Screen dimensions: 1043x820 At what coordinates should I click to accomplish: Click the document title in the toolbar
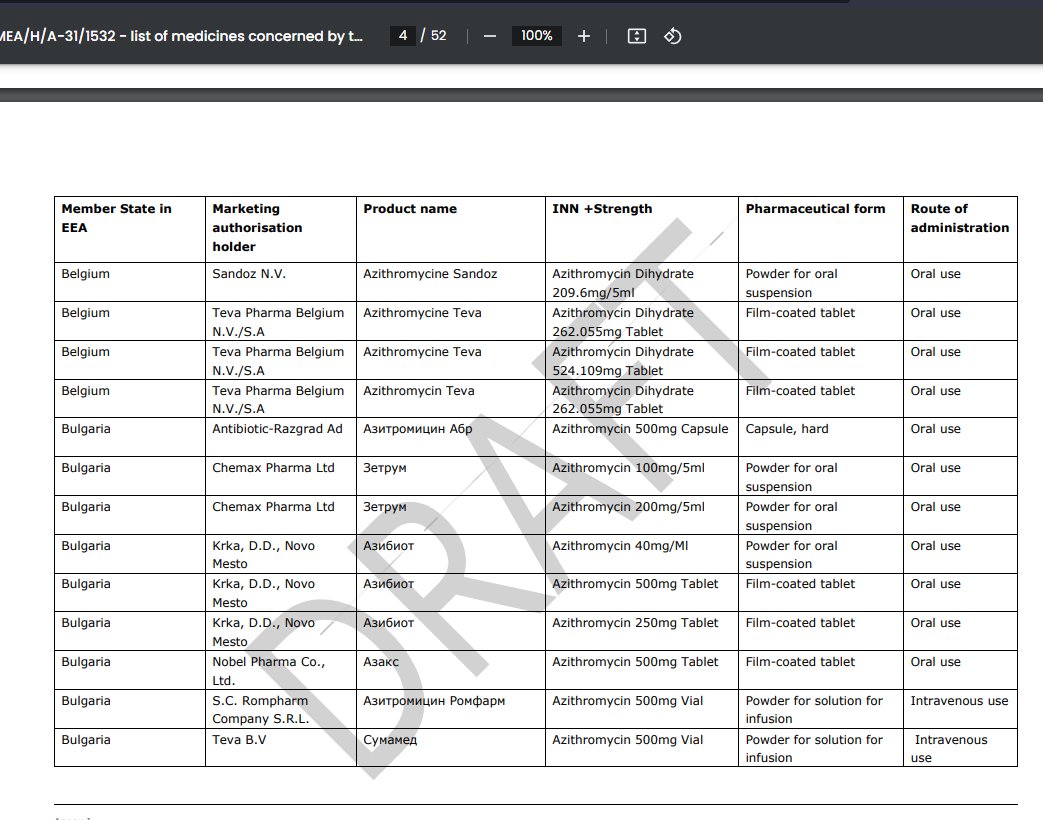(180, 36)
